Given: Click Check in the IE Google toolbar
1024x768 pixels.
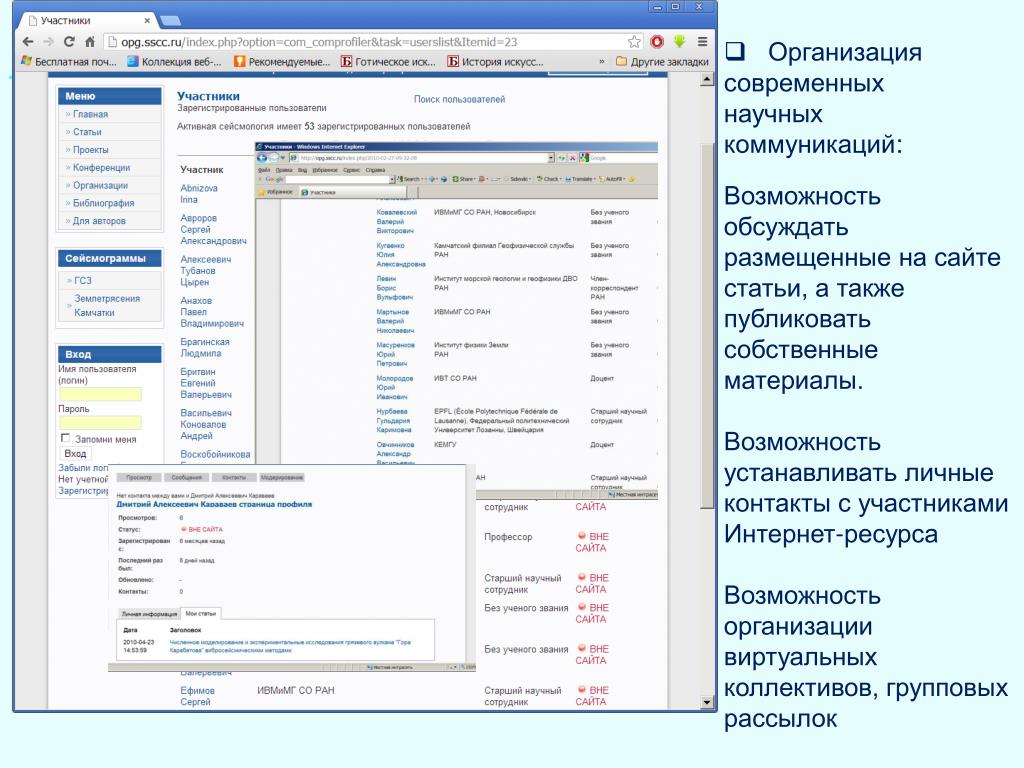Looking at the screenshot, I should click(548, 179).
